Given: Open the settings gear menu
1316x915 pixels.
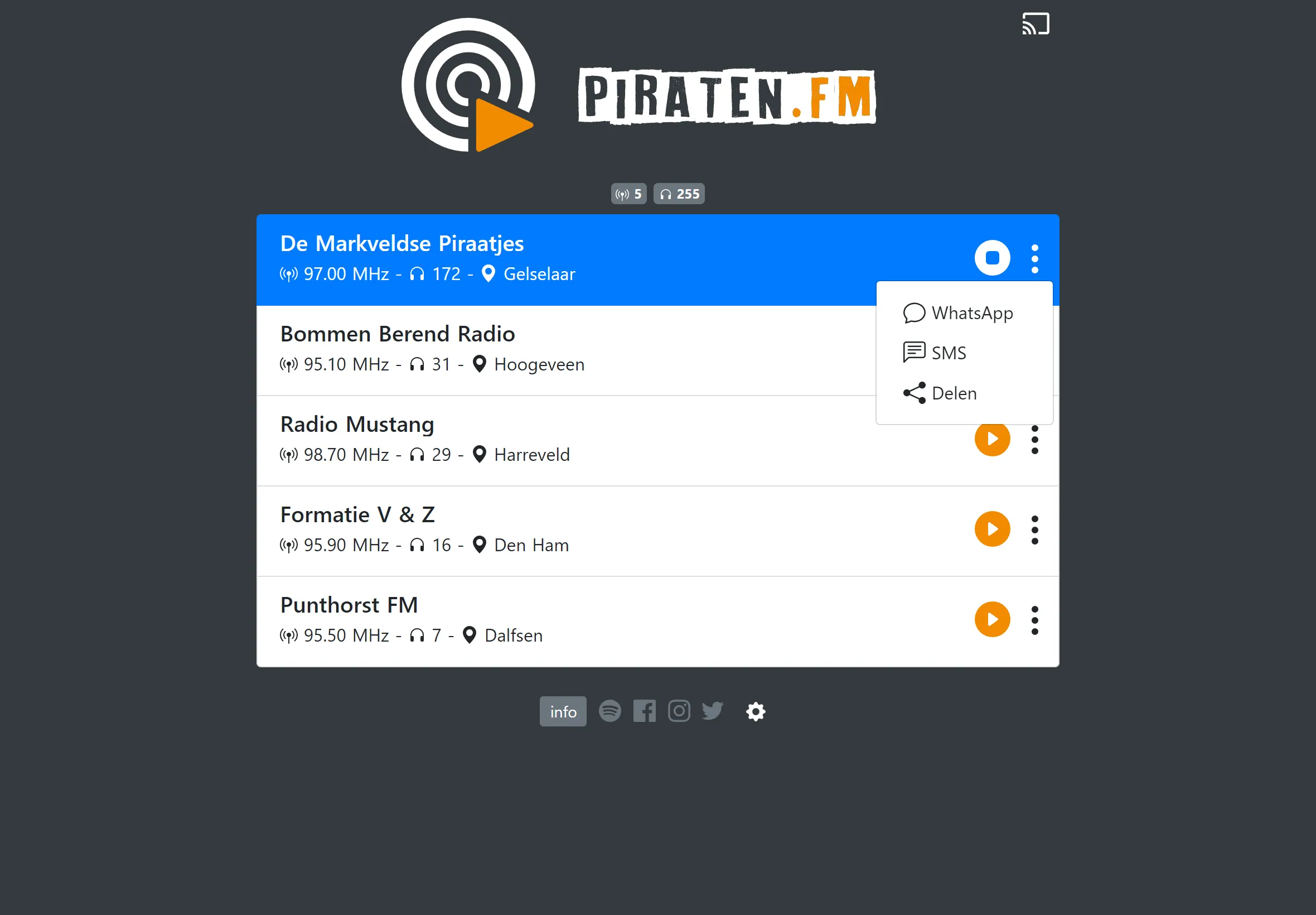Looking at the screenshot, I should click(757, 711).
